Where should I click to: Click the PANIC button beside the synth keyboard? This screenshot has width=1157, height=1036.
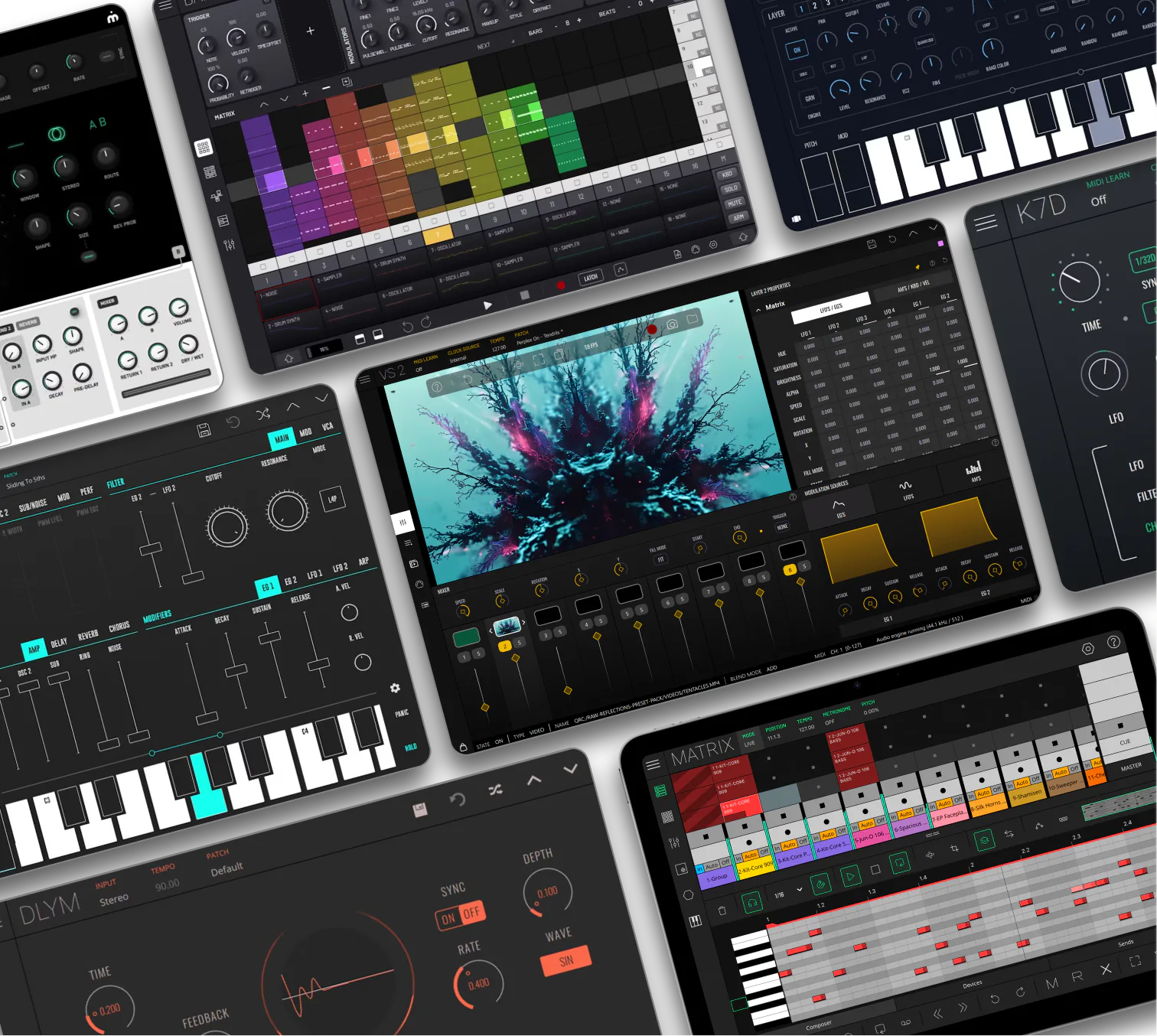click(402, 713)
